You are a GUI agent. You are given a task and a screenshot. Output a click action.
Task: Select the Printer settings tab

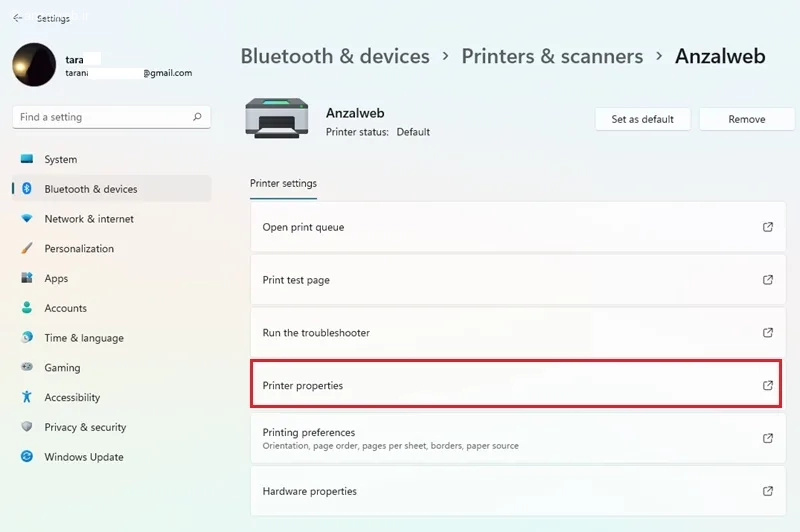tap(283, 184)
